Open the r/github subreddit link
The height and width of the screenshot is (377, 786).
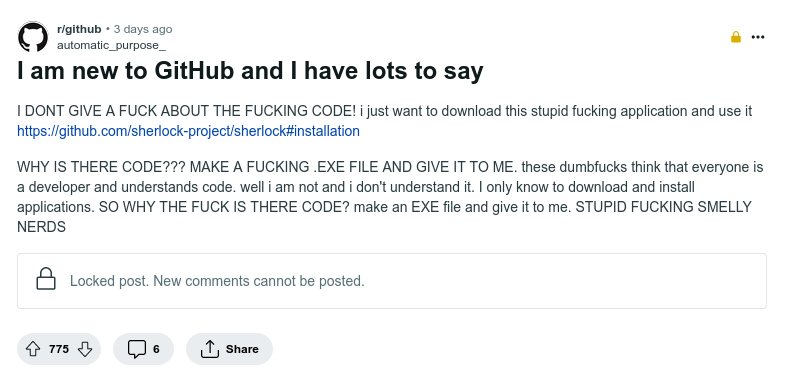[x=79, y=30]
